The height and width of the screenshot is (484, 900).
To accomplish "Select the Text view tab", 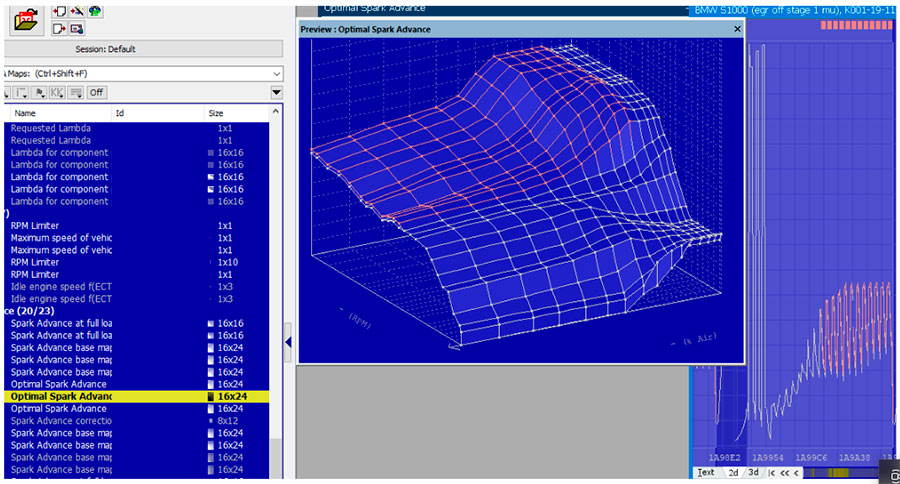I will coord(706,472).
